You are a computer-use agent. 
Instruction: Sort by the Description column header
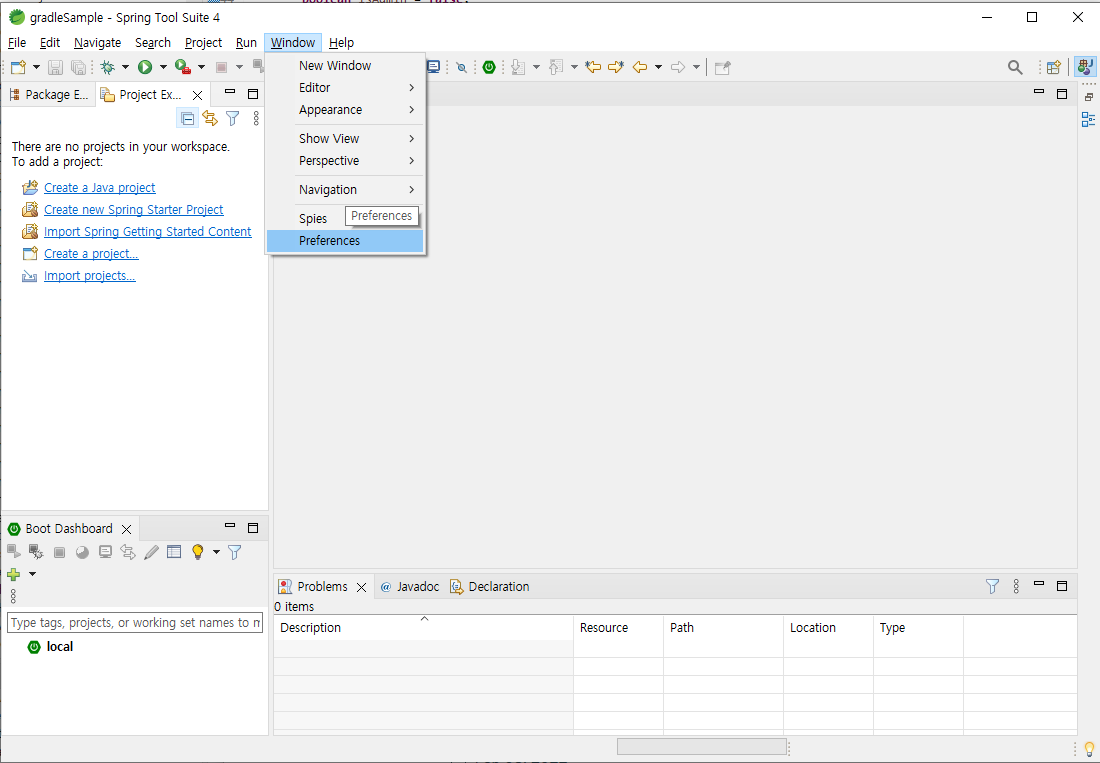coord(424,628)
